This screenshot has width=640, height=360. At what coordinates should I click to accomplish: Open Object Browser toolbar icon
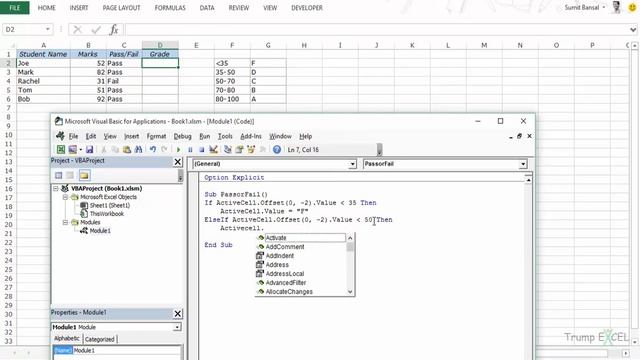tap(251, 150)
